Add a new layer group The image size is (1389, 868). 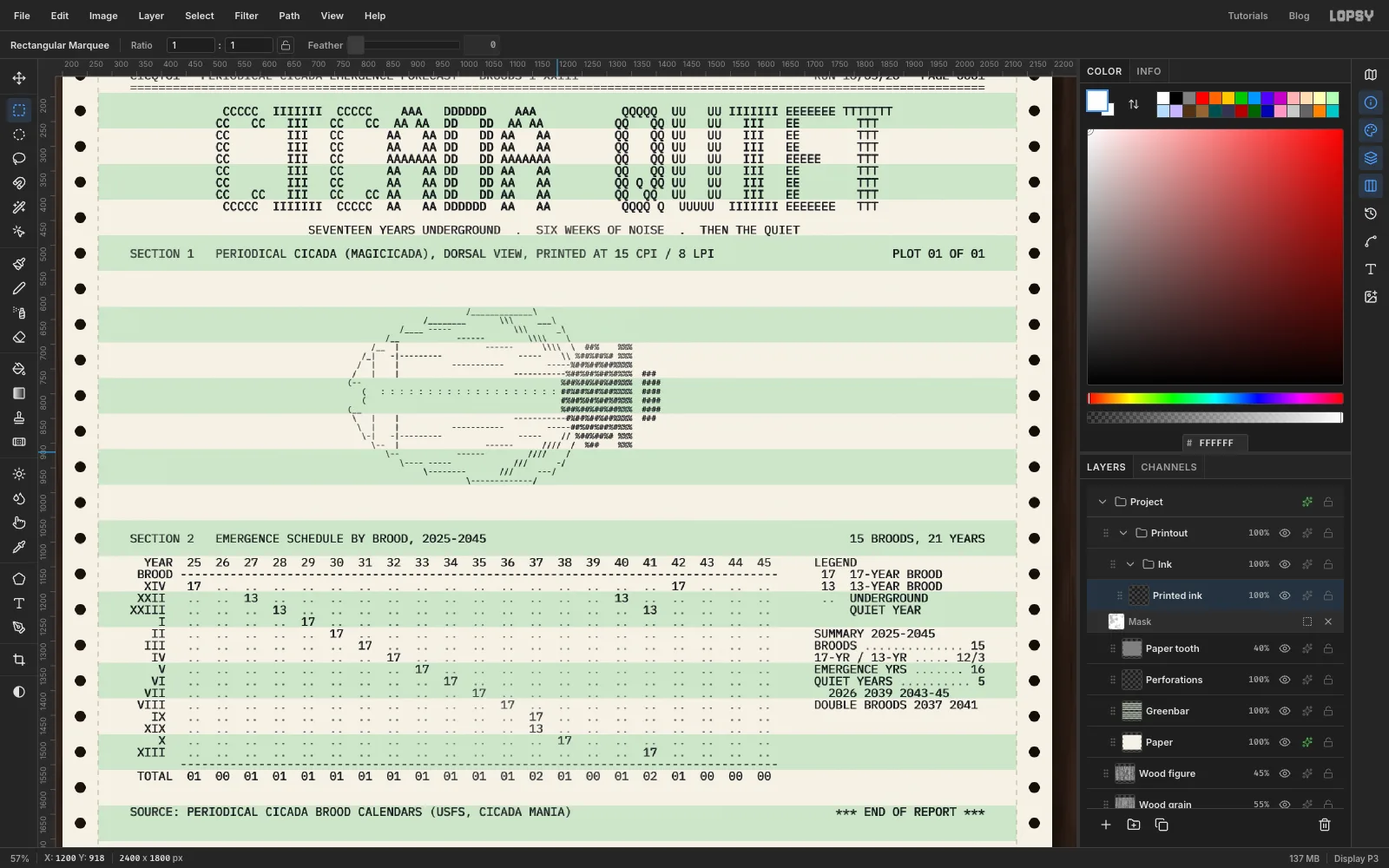[1134, 825]
